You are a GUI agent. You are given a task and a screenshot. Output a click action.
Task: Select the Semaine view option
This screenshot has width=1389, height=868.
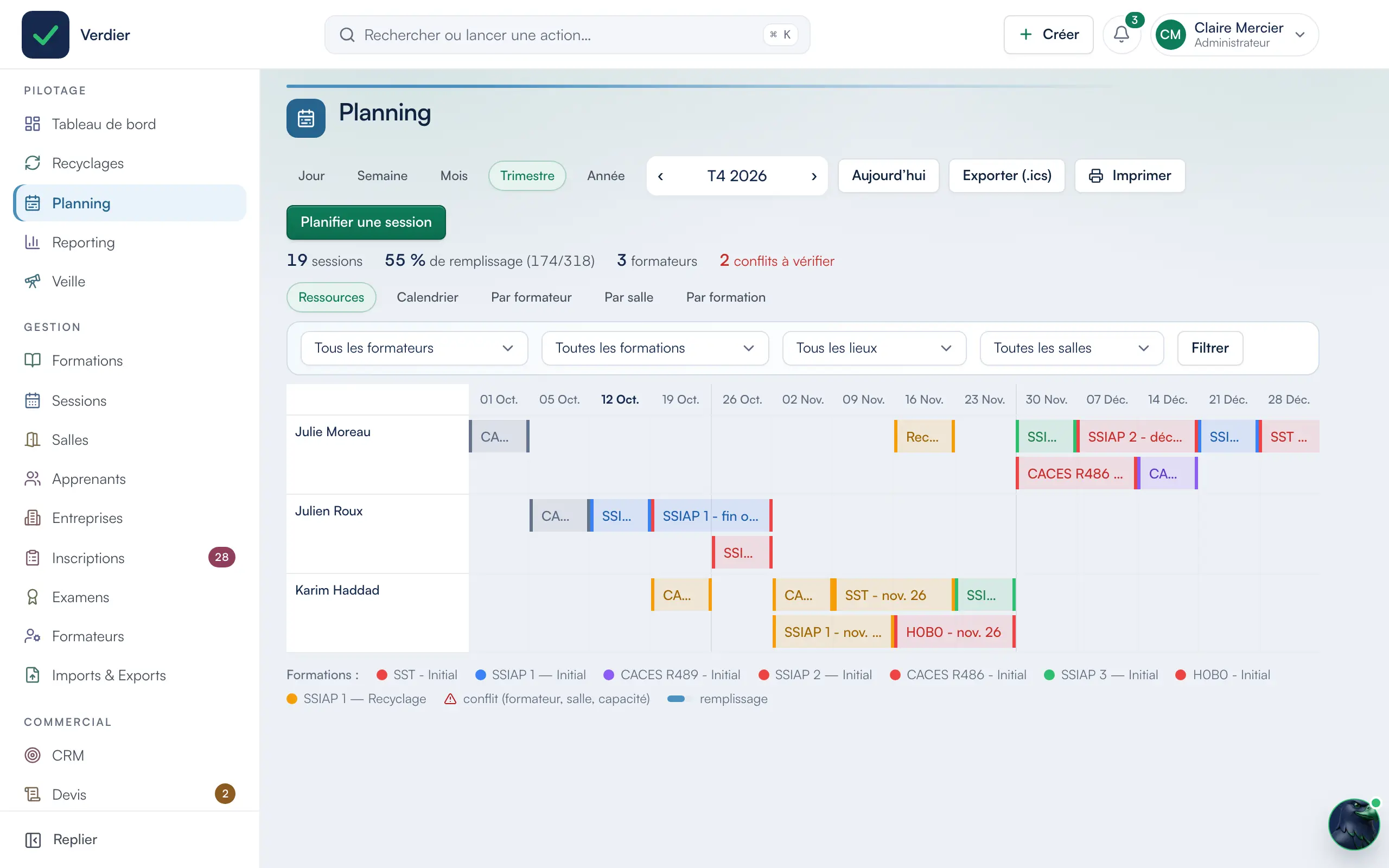pyautogui.click(x=383, y=176)
